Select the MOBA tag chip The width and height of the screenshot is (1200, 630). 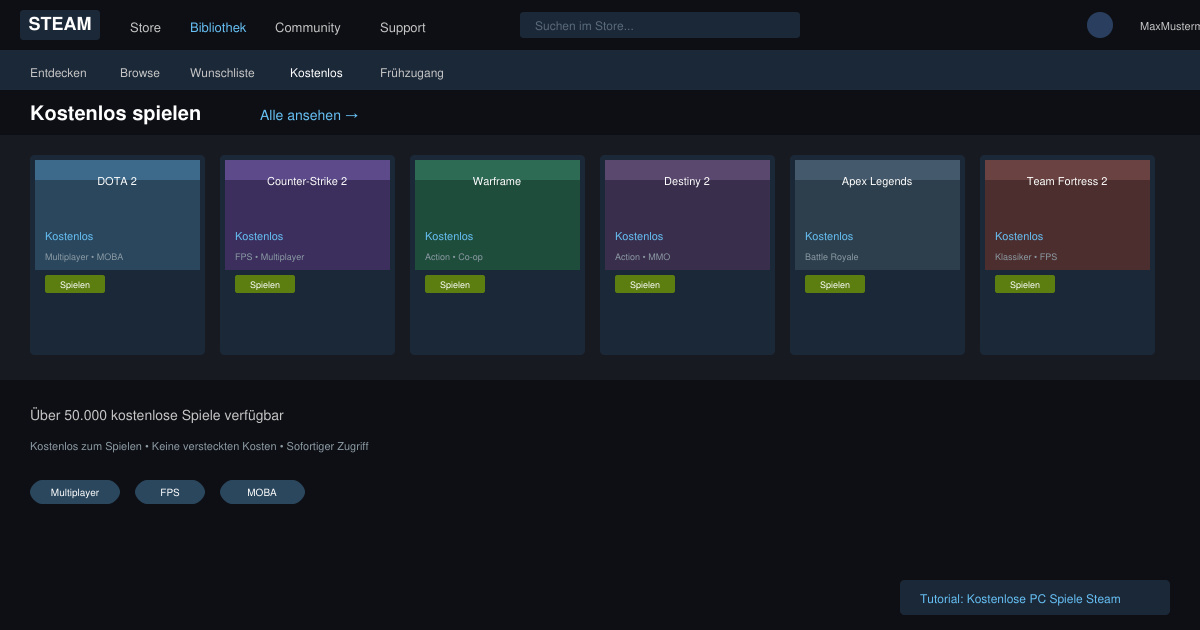coord(262,492)
